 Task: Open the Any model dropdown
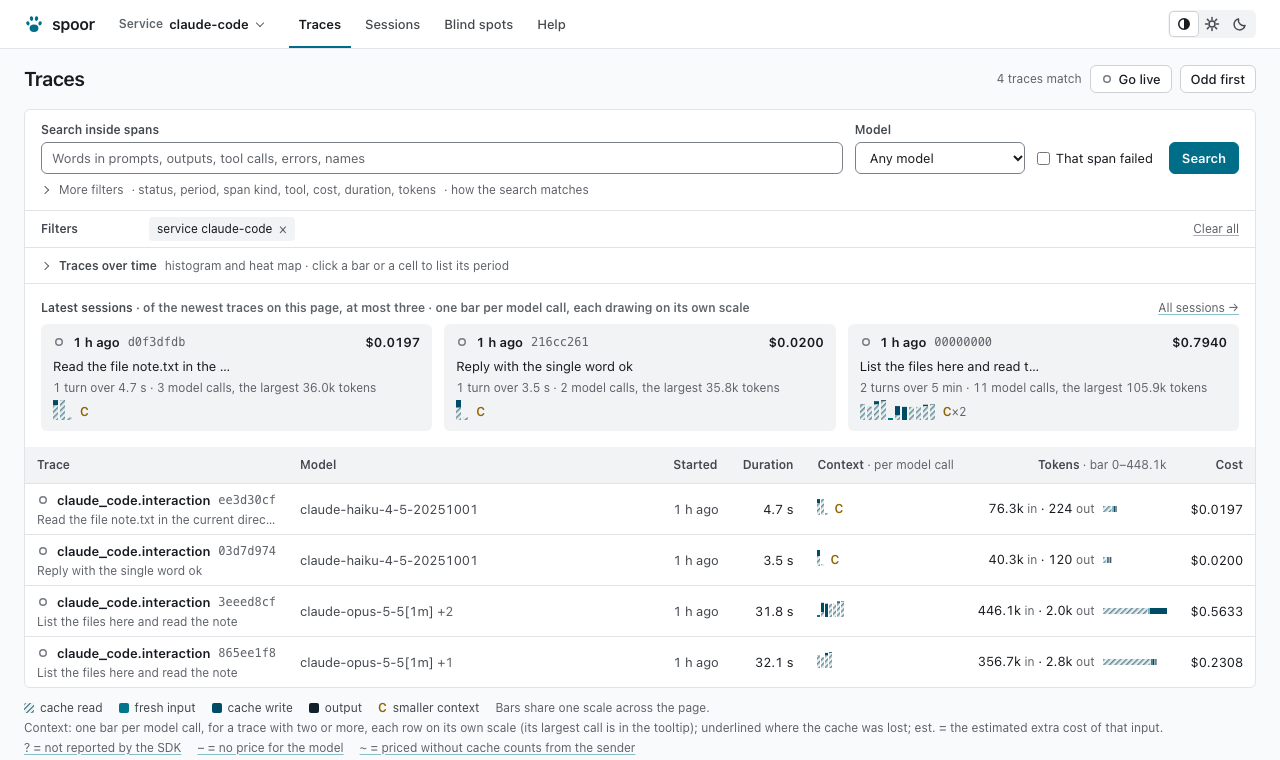[940, 158]
